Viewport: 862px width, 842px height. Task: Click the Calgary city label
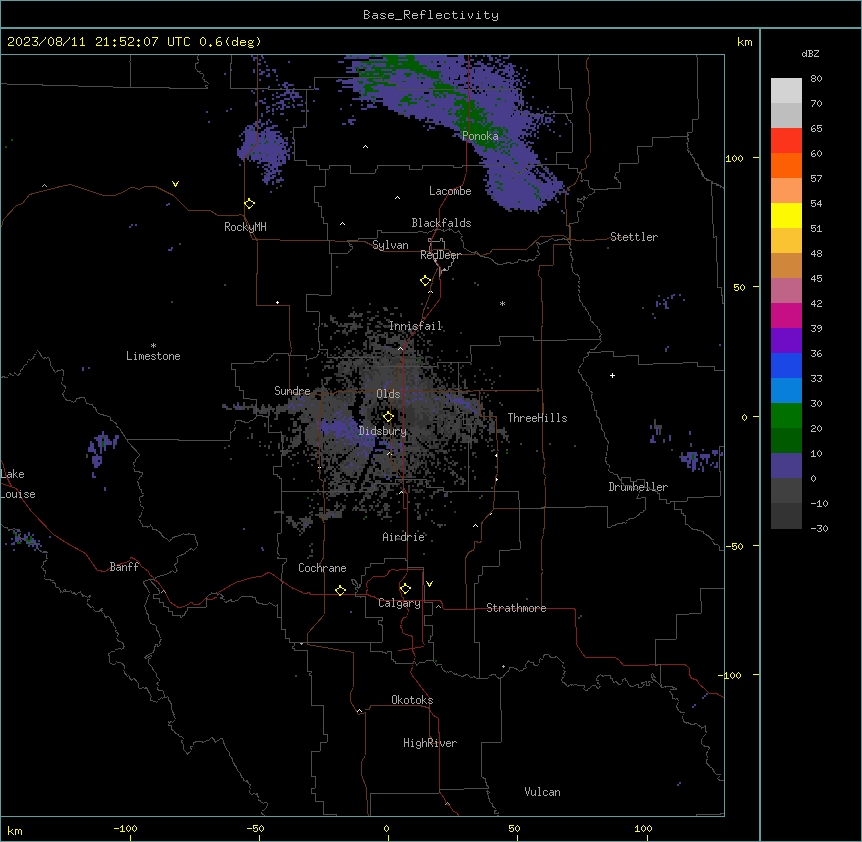(399, 603)
